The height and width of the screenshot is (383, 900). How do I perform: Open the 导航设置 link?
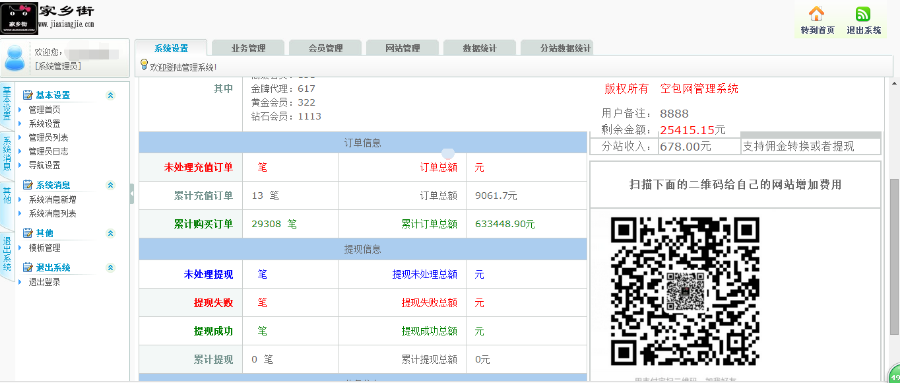pos(44,165)
